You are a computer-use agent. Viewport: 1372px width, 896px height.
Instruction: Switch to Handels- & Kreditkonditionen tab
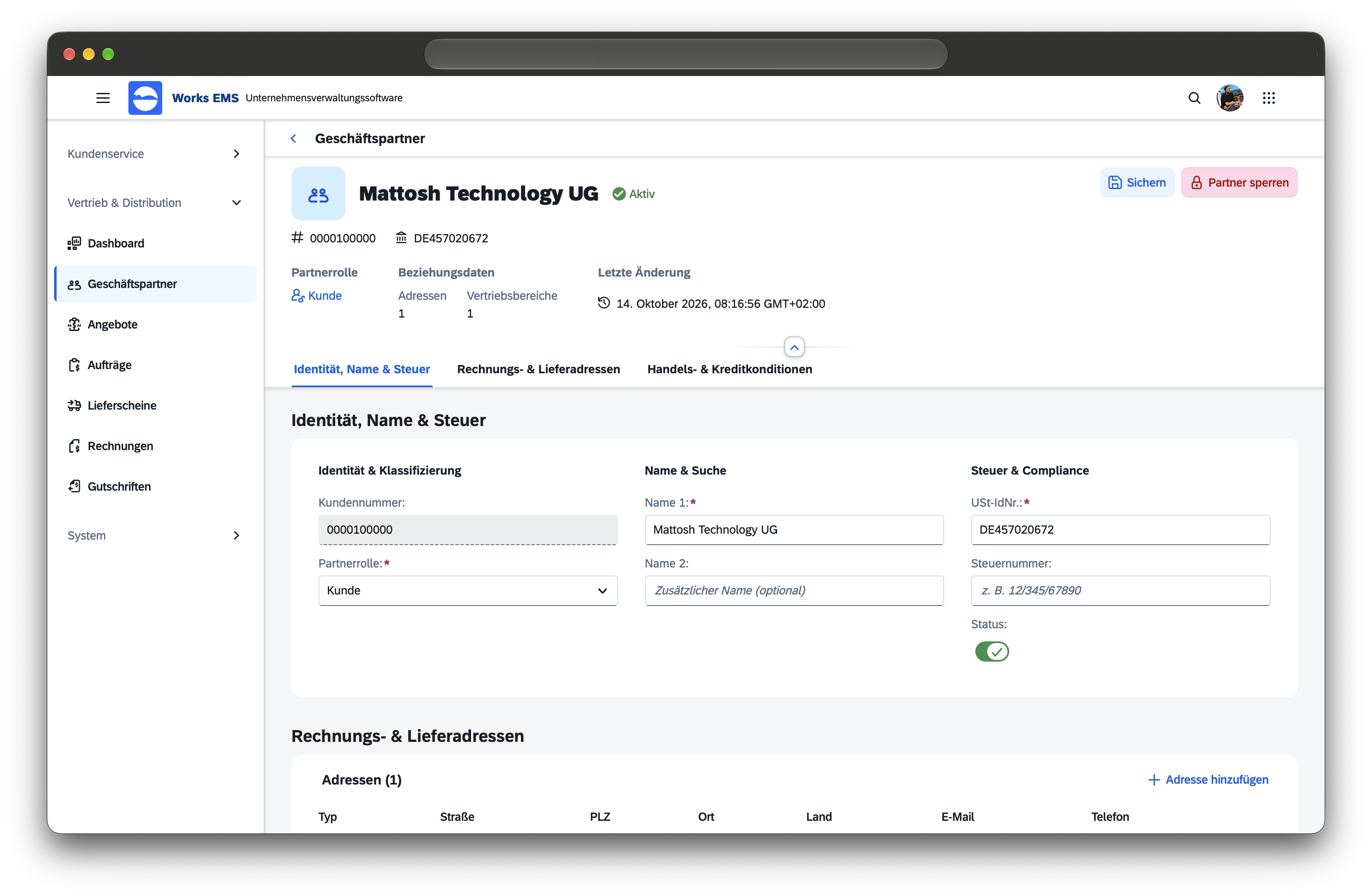(x=729, y=369)
